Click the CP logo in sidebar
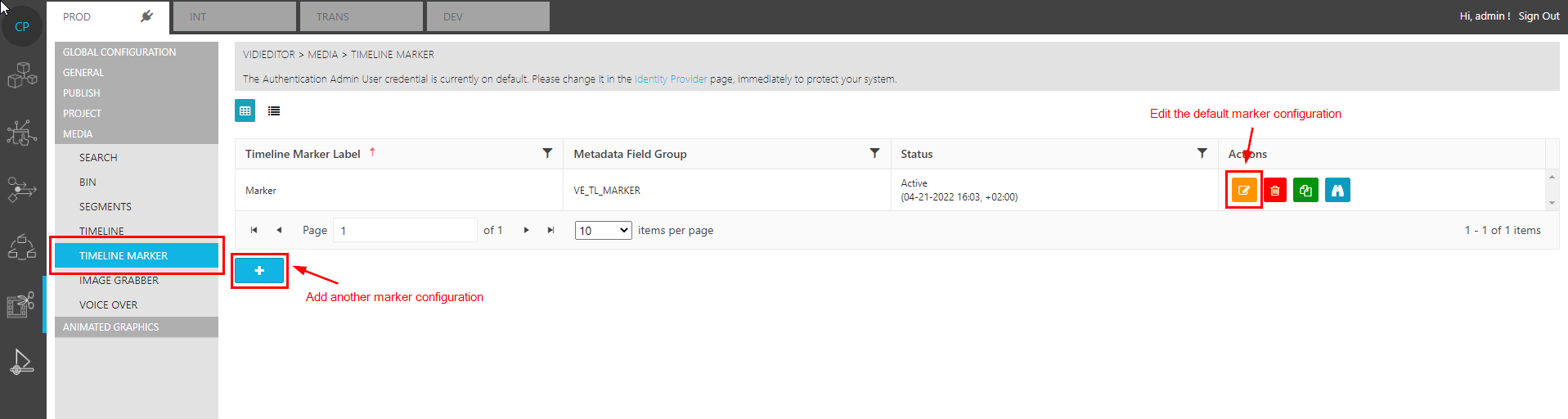 (22, 26)
